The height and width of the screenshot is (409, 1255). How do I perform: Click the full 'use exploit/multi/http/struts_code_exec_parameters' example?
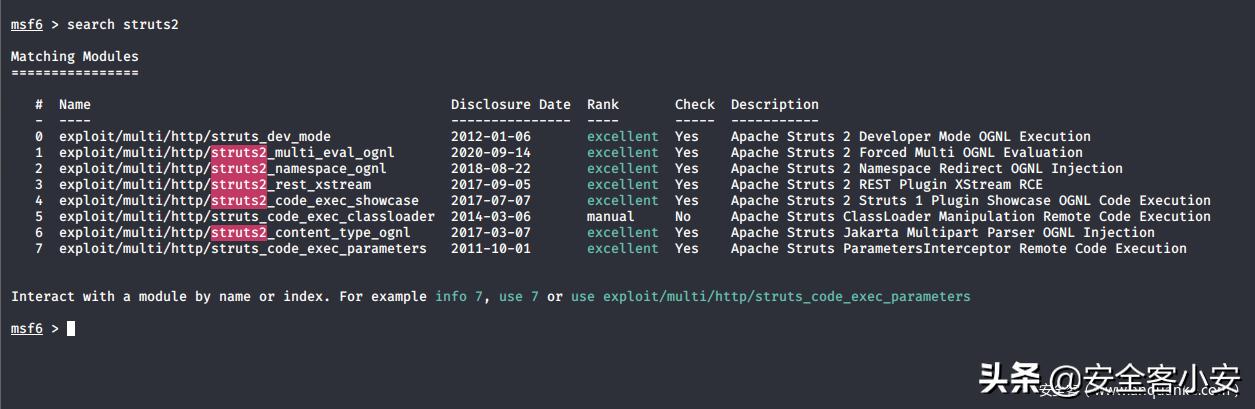tap(770, 297)
